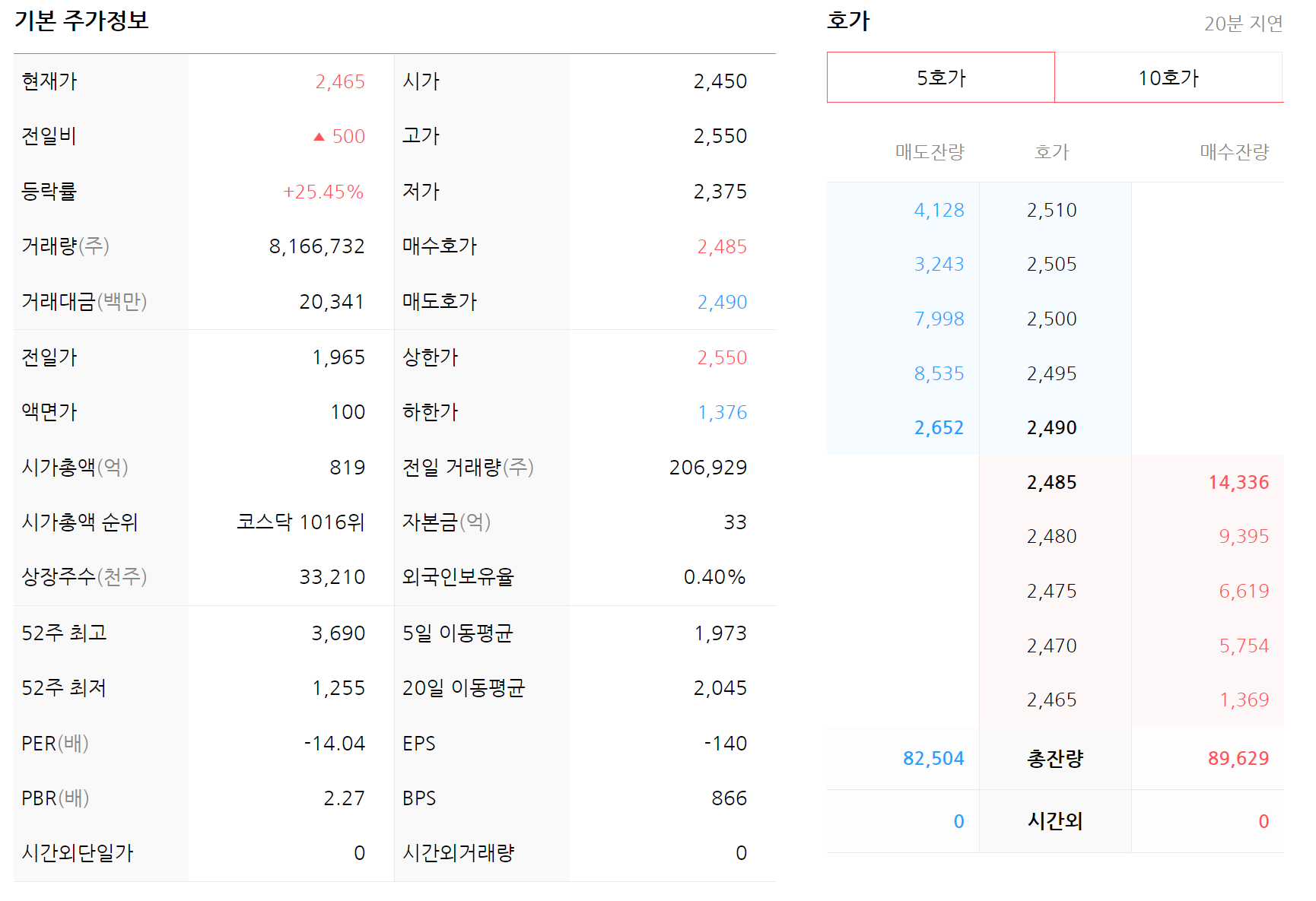Click opening price 2,450
Screen dimensions: 1316x901
(x=720, y=81)
